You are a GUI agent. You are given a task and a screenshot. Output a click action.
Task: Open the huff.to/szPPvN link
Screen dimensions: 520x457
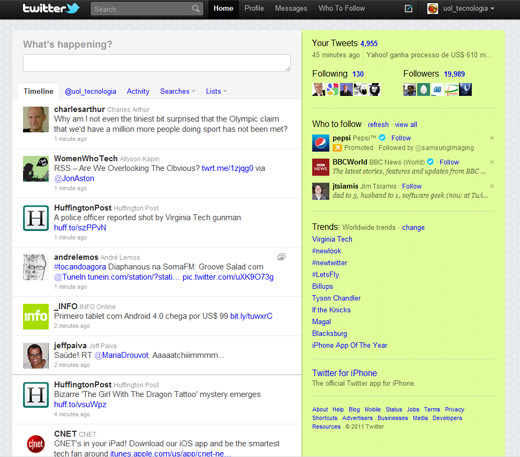(80, 228)
